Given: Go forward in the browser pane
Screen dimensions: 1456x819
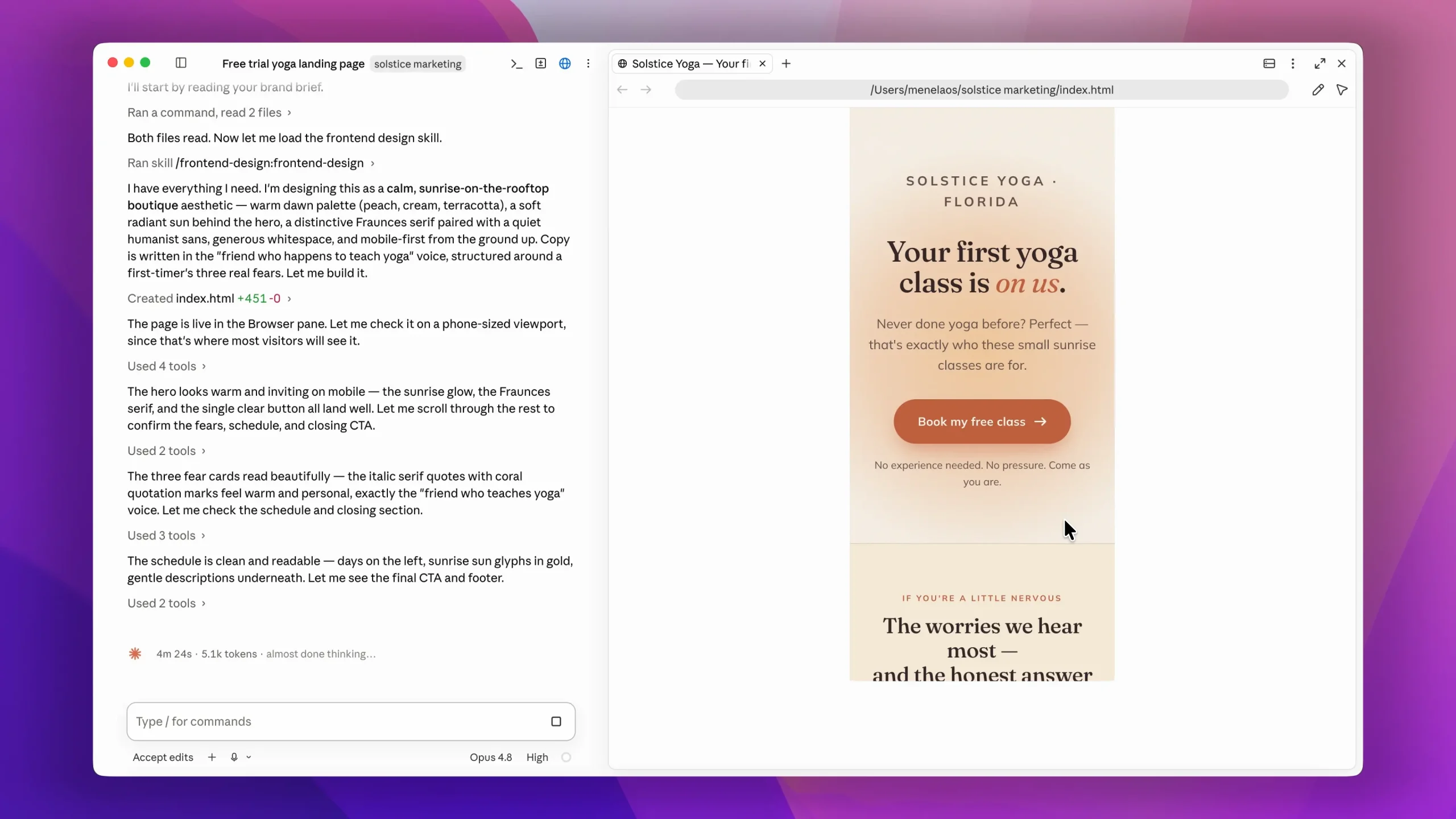Looking at the screenshot, I should pyautogui.click(x=646, y=90).
